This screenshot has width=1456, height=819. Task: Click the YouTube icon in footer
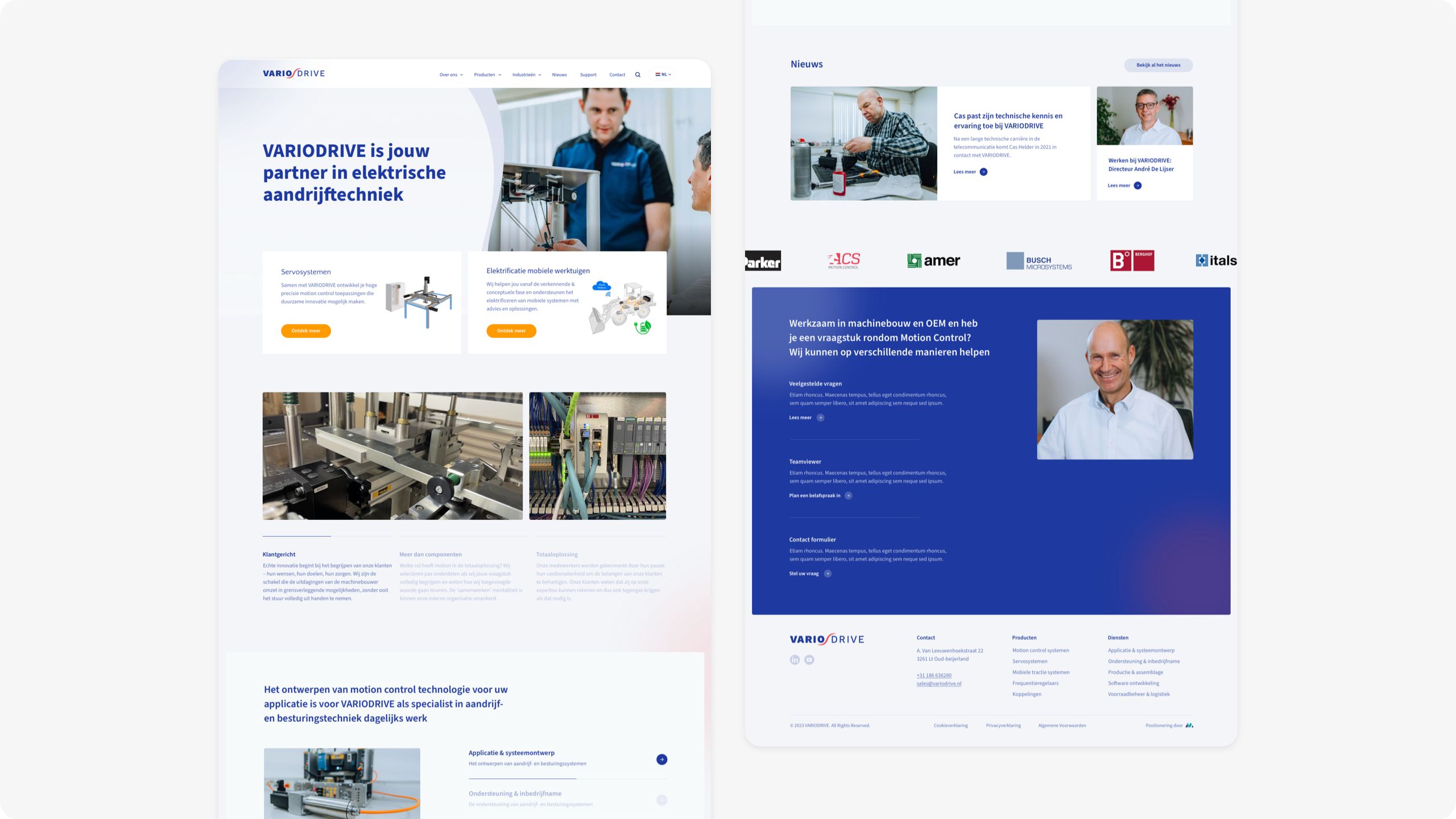pyautogui.click(x=809, y=660)
